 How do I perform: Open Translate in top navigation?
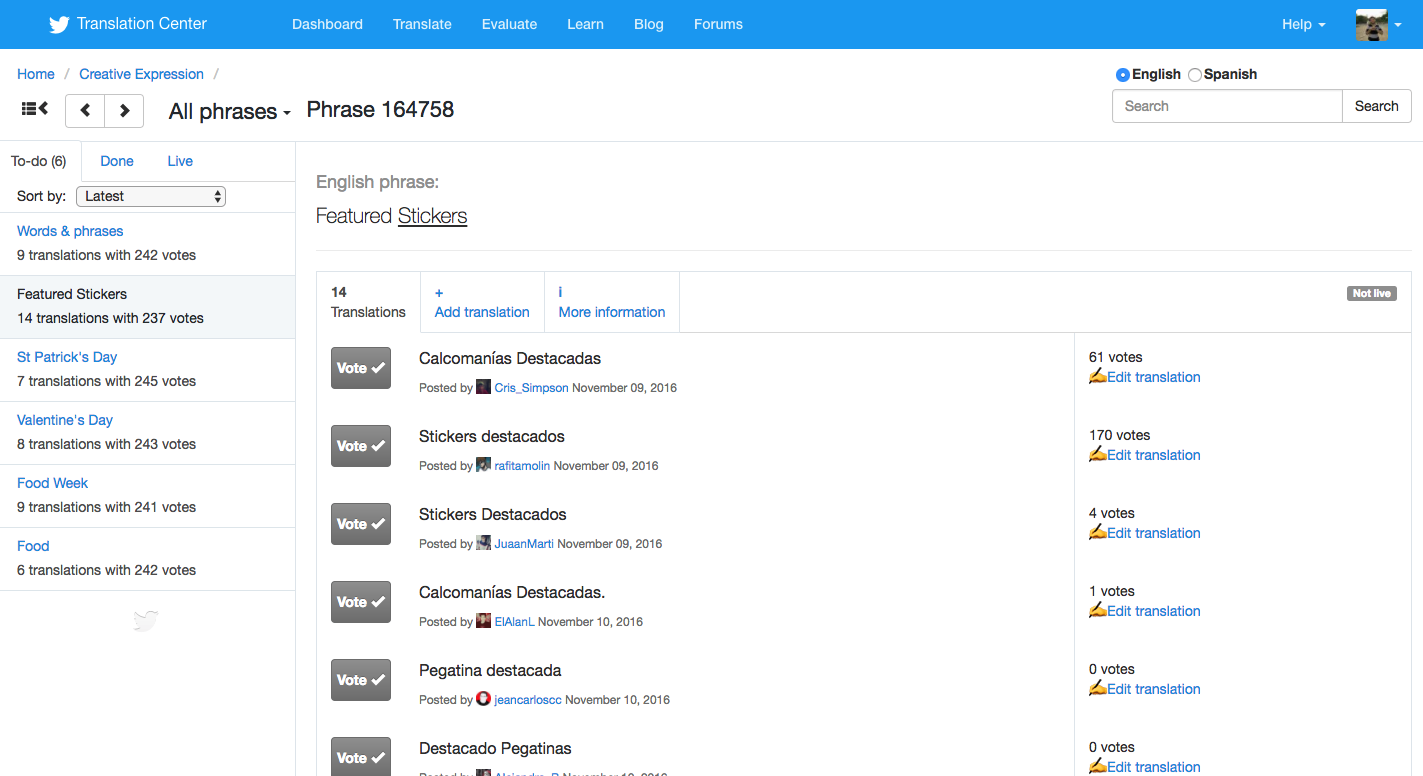[422, 24]
